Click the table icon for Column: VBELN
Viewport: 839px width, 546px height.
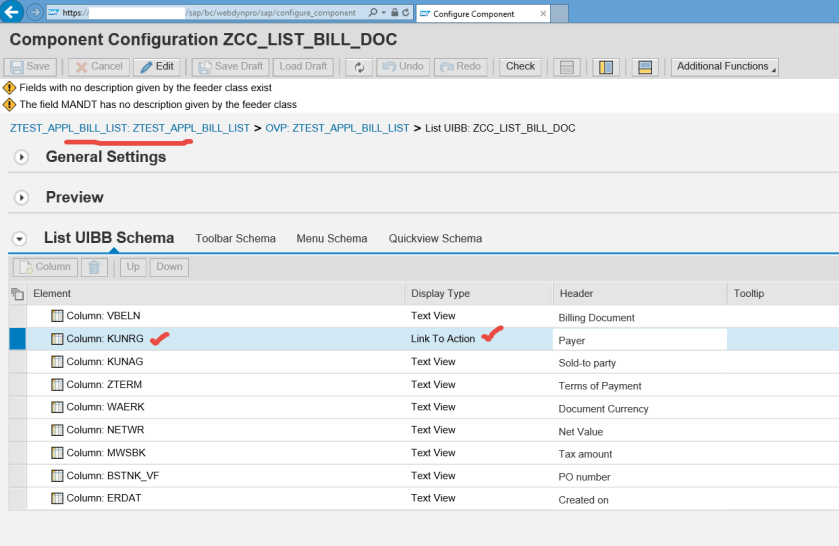tap(57, 316)
